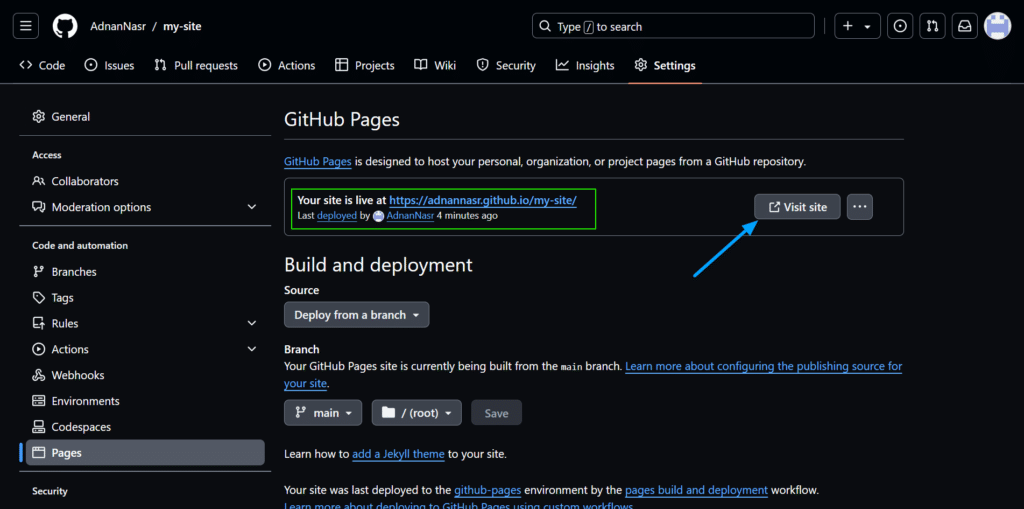1024x509 pixels.
Task: Click the Tags icon in sidebar
Action: pos(39,297)
